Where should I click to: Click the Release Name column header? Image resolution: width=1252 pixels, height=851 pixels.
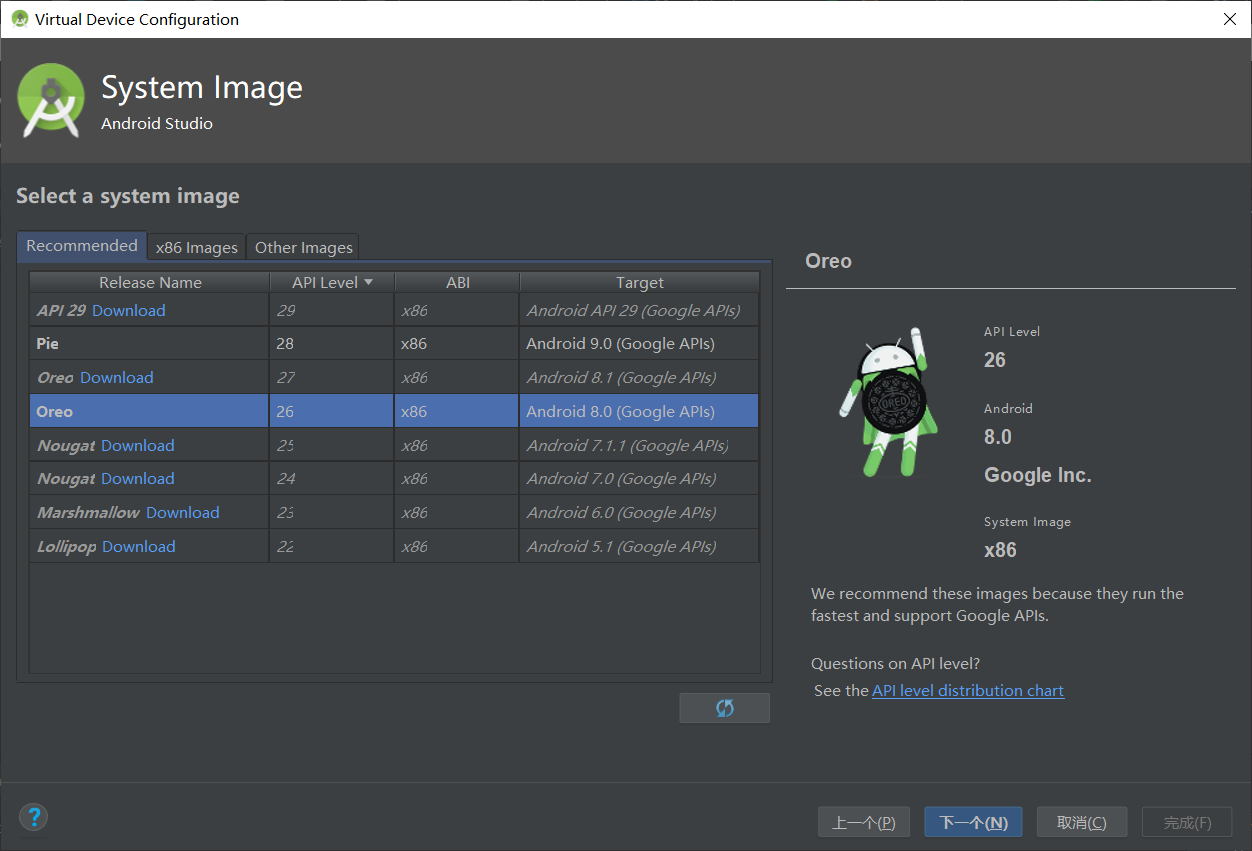[x=150, y=282]
